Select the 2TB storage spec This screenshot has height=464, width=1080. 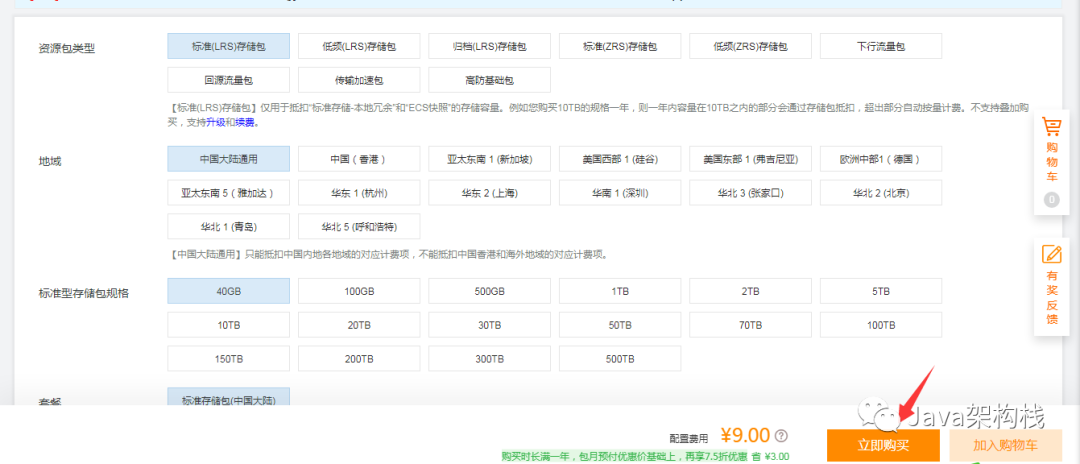[750, 291]
